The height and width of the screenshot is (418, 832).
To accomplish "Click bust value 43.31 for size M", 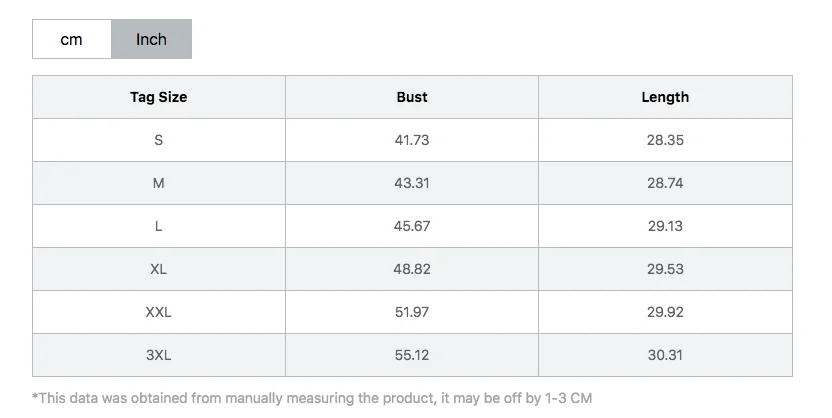I will coord(412,183).
